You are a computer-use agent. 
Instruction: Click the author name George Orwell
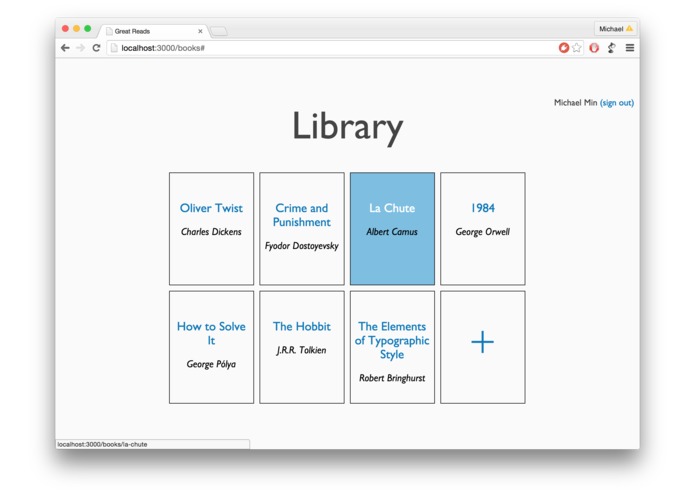point(483,232)
